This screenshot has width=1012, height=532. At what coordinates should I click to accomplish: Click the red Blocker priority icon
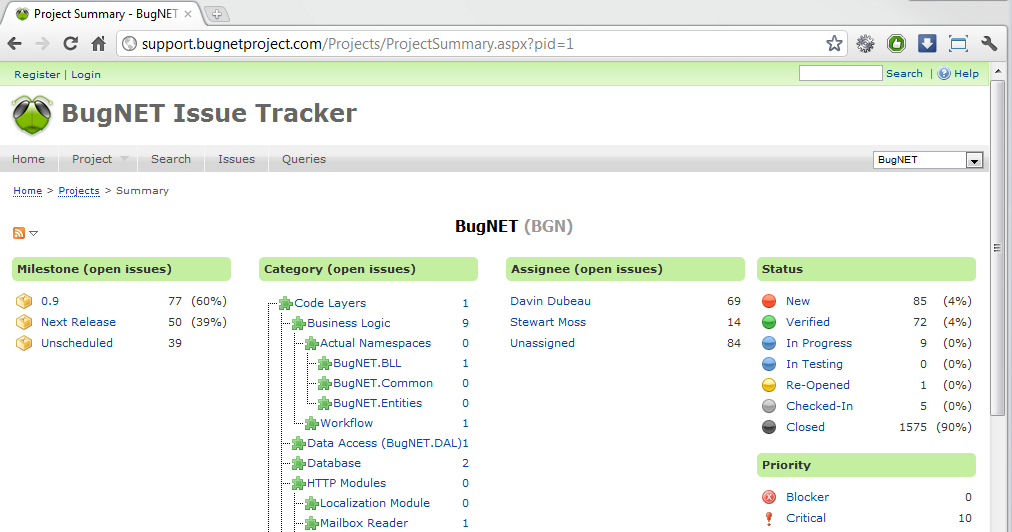click(x=769, y=497)
